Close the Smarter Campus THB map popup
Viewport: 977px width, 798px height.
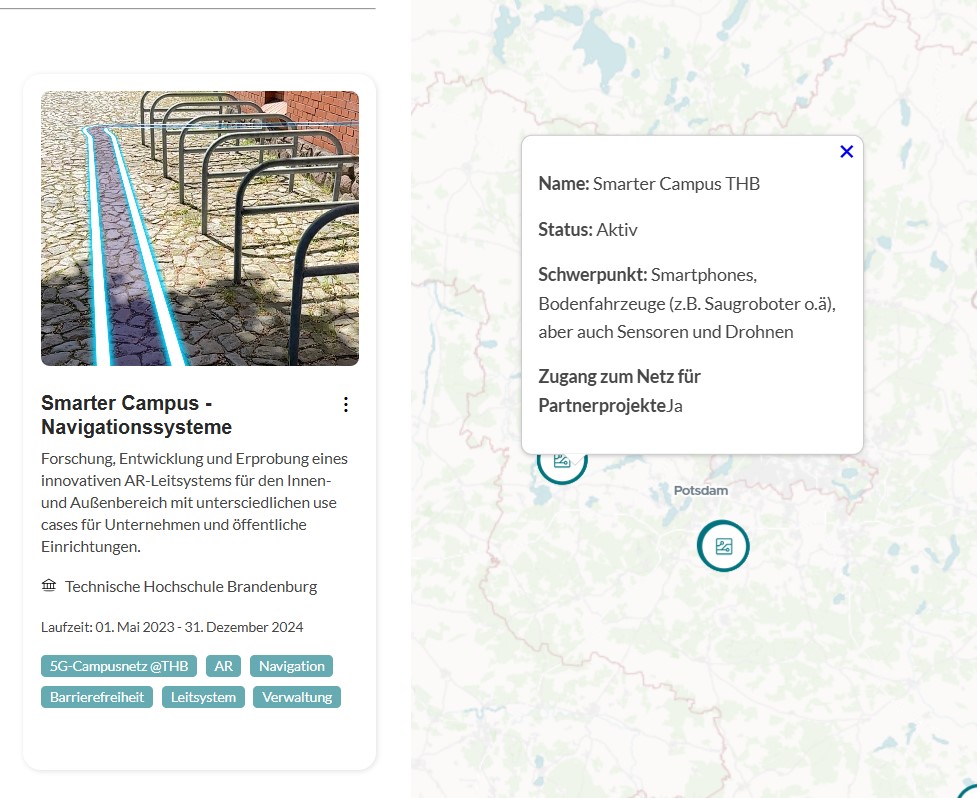[x=846, y=152]
